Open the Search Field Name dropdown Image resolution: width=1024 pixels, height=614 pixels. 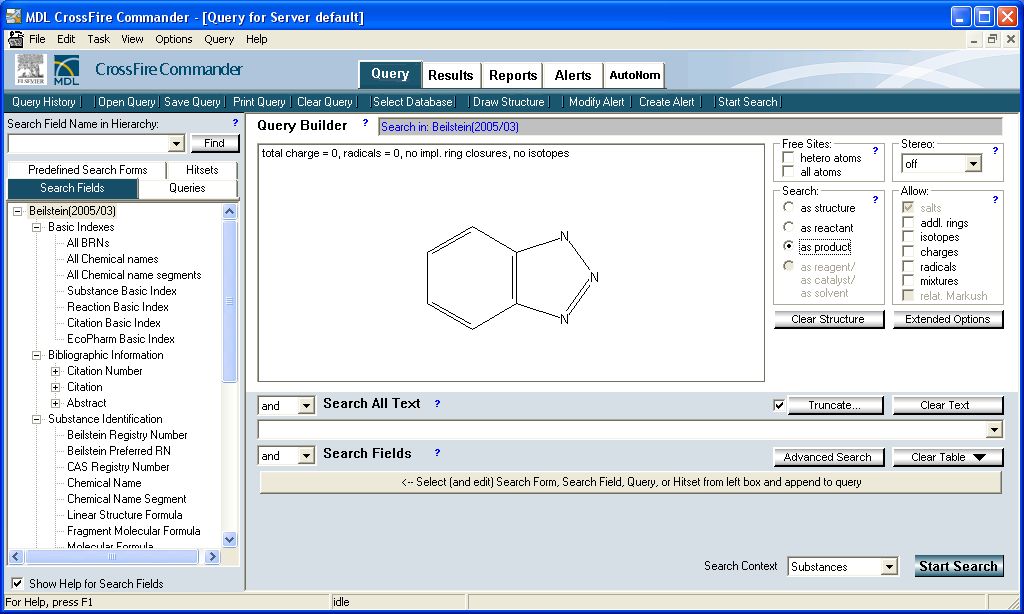coord(176,144)
